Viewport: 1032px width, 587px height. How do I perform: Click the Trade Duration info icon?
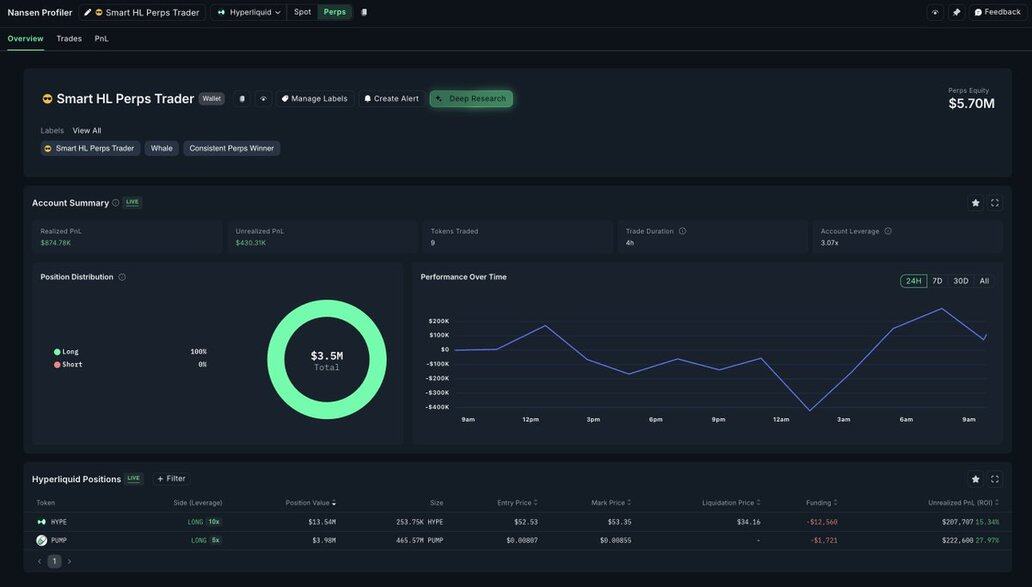(x=683, y=231)
